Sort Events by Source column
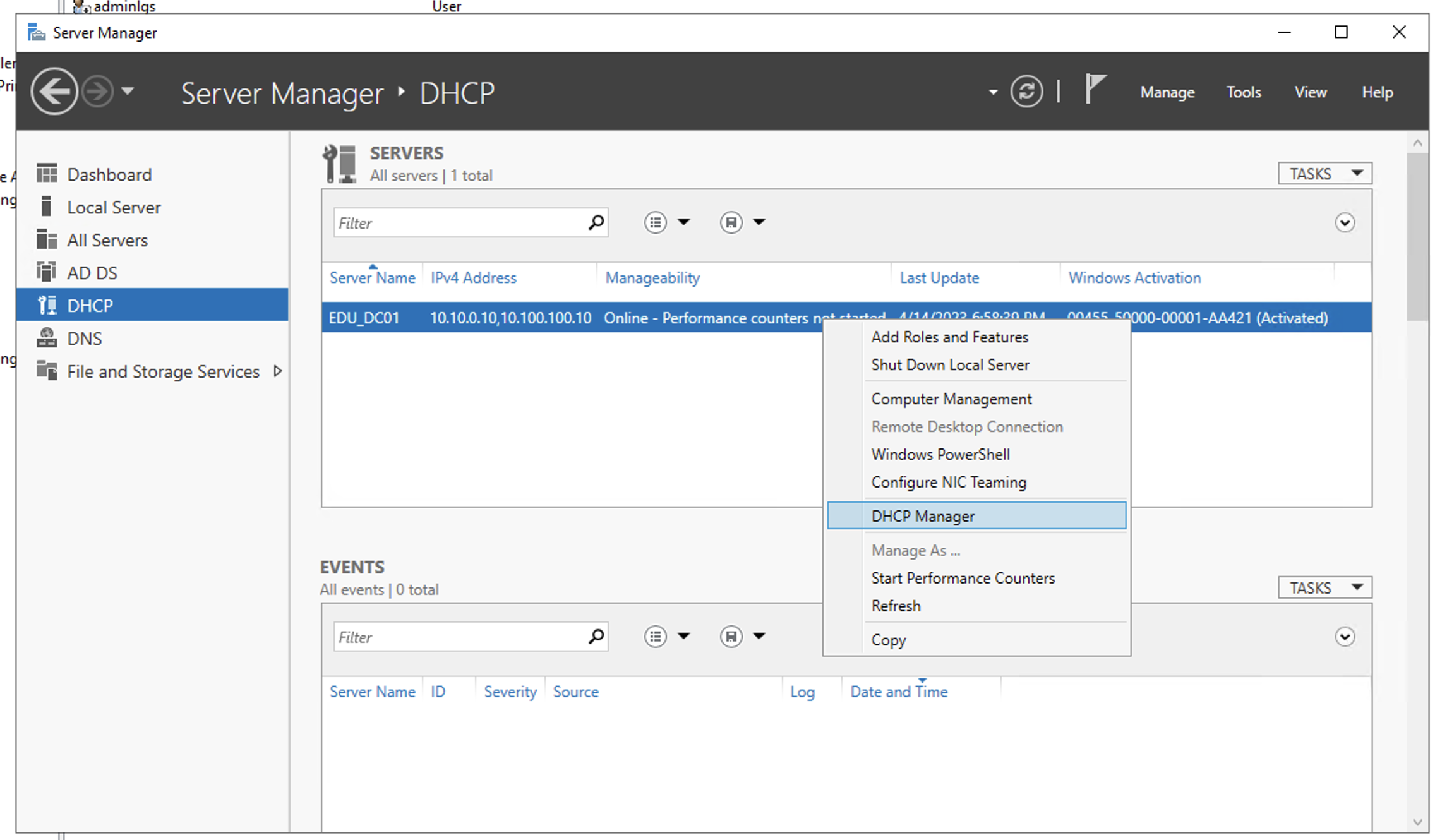The image size is (1435, 840). point(575,692)
